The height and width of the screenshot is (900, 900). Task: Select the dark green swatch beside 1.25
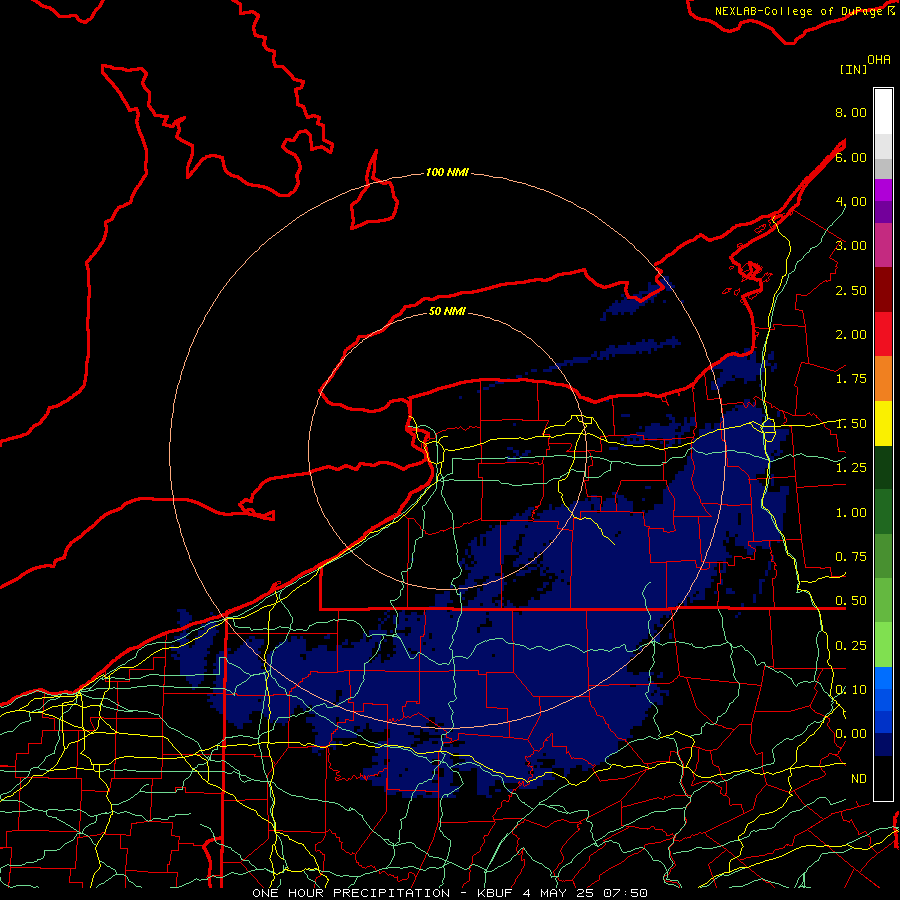[x=883, y=468]
